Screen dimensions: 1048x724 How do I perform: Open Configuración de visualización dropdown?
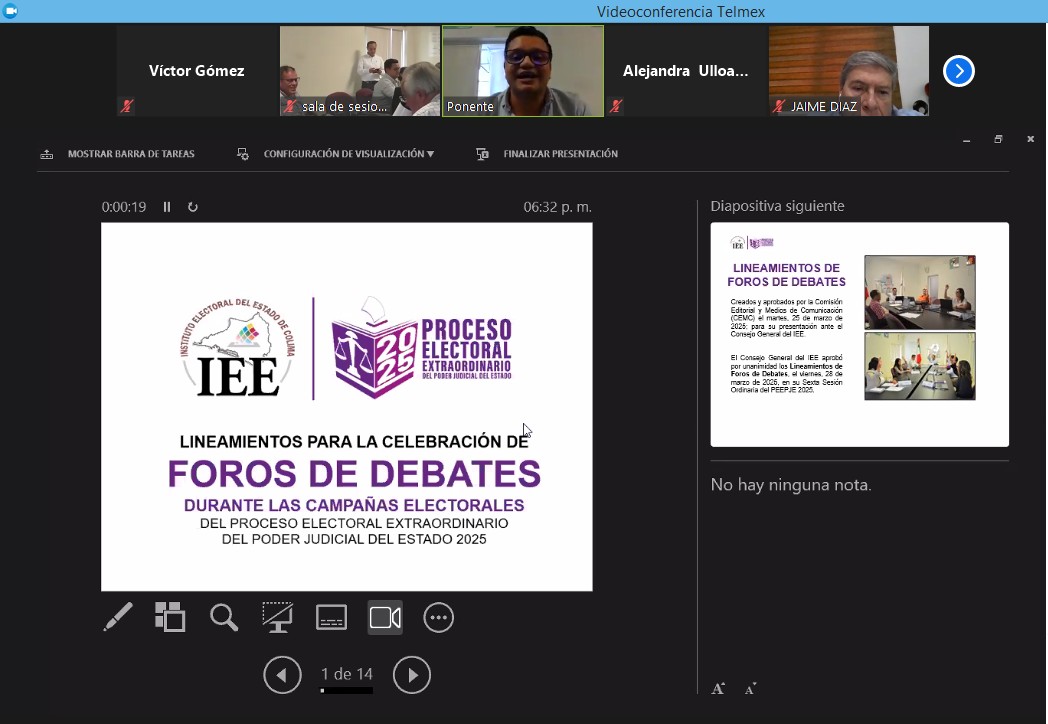click(x=349, y=154)
